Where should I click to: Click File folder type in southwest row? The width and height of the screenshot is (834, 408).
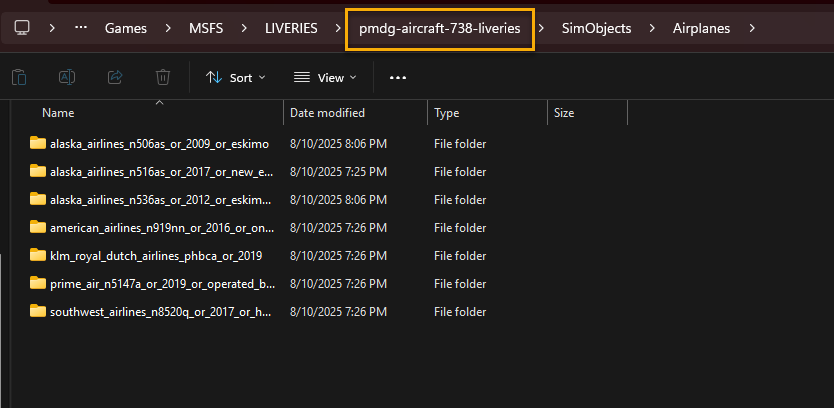[x=460, y=312]
